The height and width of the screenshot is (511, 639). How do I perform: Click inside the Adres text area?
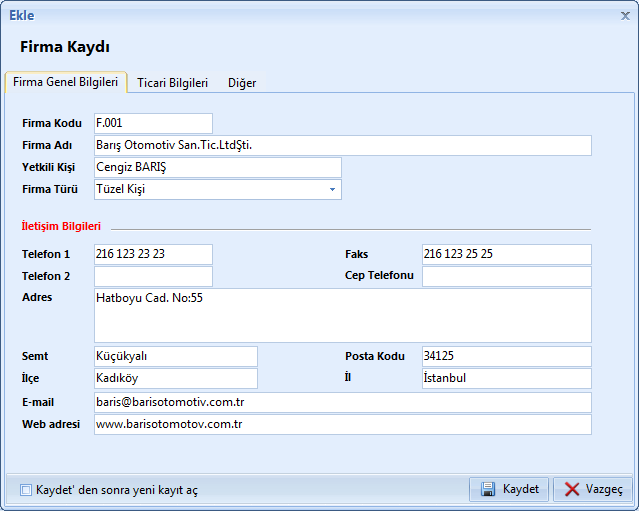pyautogui.click(x=342, y=316)
